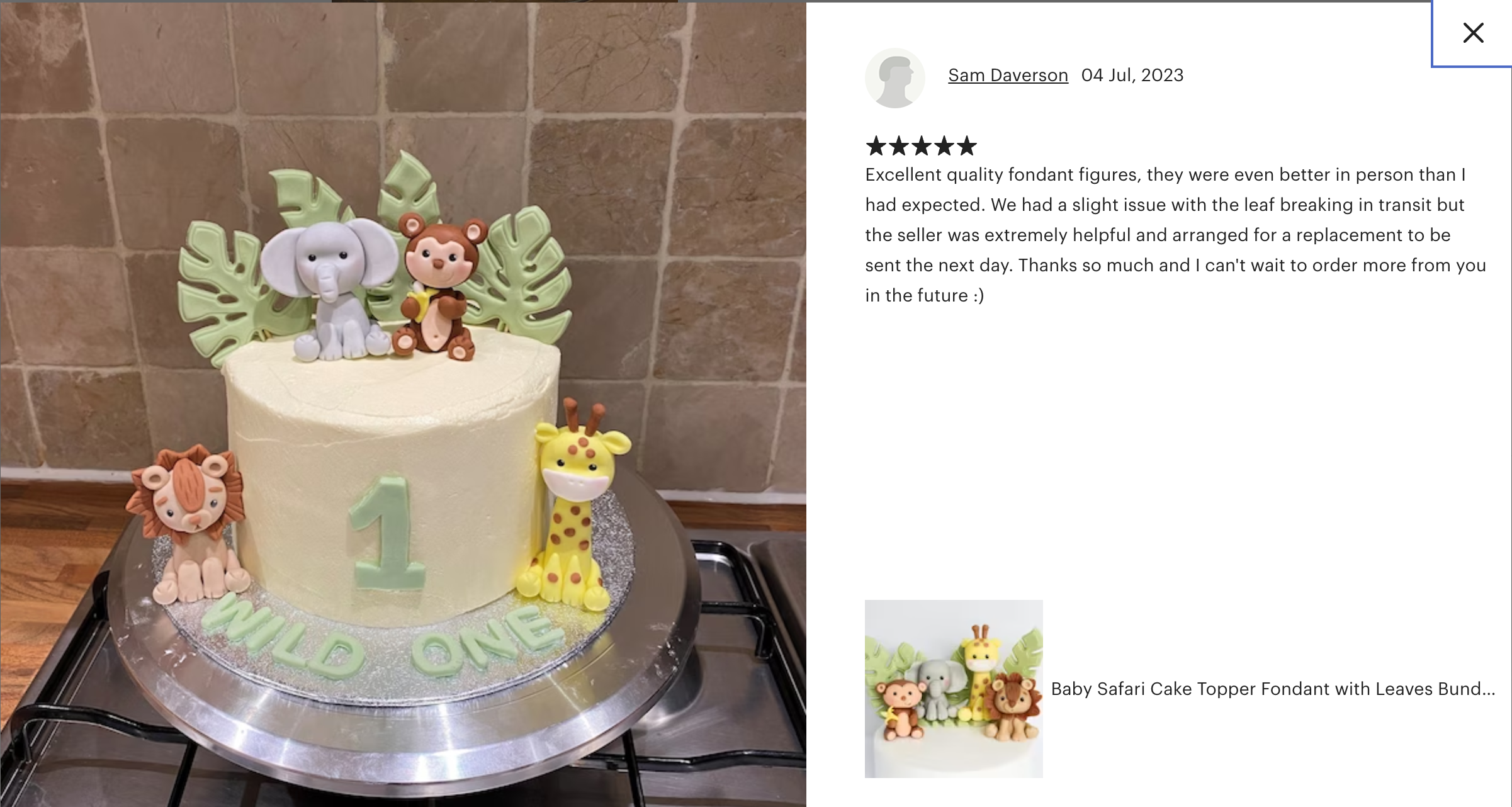Open the Baby Safari product listing thumbnail

tap(954, 689)
